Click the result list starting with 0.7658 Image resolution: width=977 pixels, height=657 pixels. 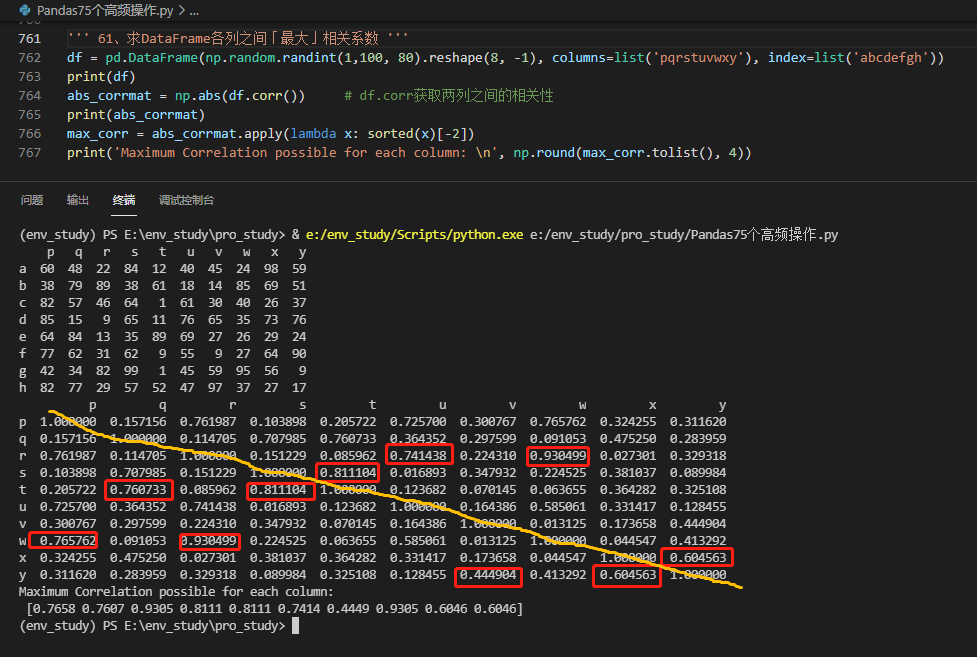(x=275, y=609)
